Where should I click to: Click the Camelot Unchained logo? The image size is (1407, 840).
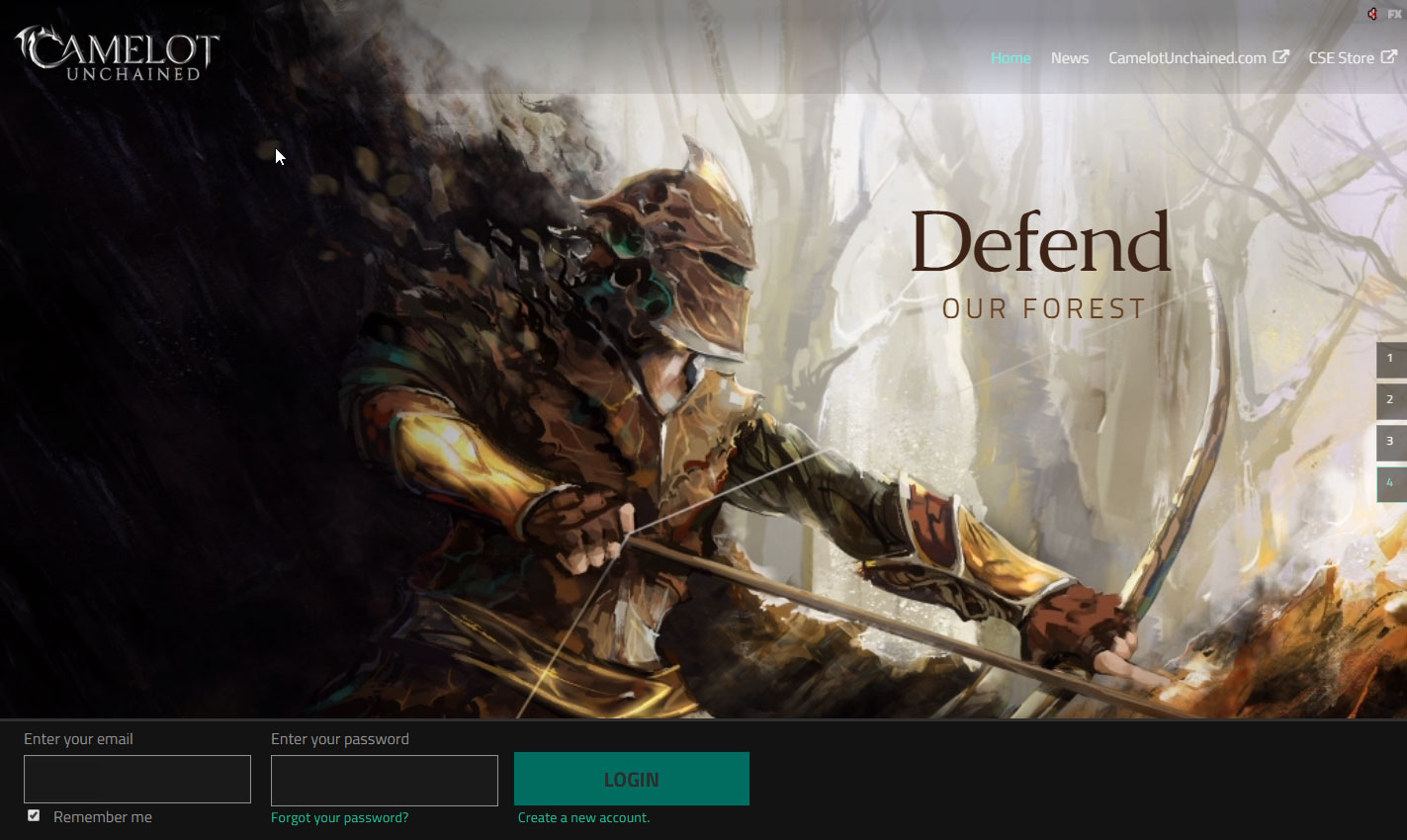point(118,53)
